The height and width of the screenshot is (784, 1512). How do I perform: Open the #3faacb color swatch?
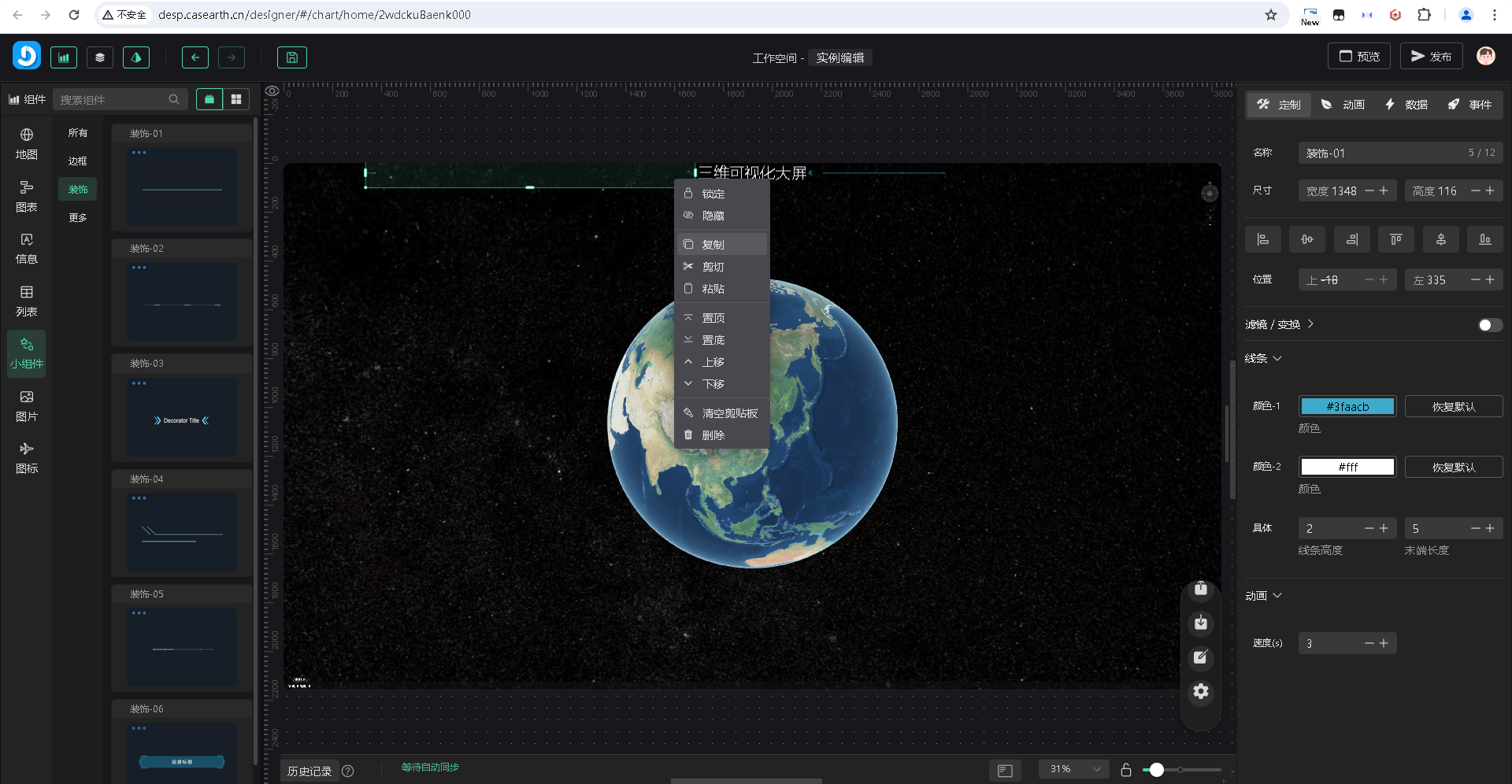(x=1347, y=407)
